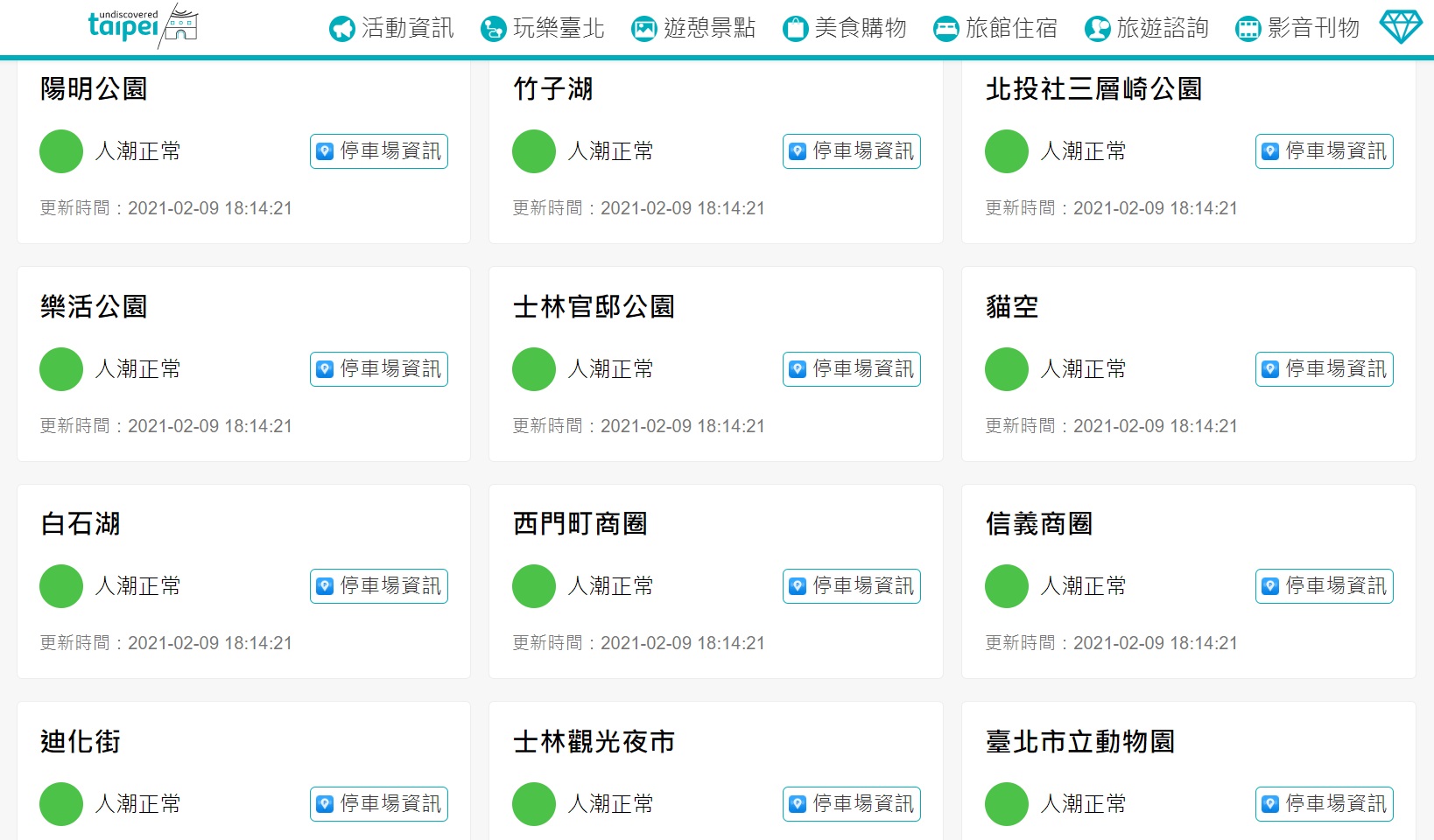Open 停車場資訊 for 士林觀光夜市

(852, 804)
